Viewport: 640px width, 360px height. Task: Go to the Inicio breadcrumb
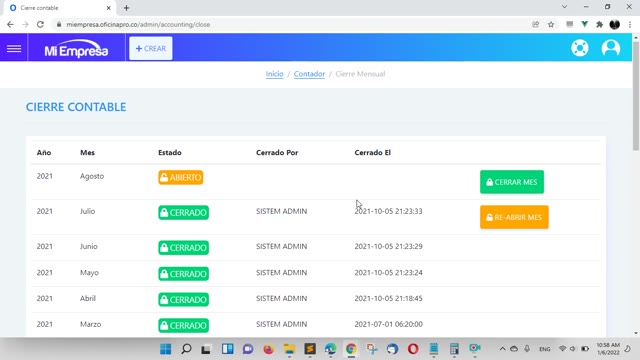point(274,74)
